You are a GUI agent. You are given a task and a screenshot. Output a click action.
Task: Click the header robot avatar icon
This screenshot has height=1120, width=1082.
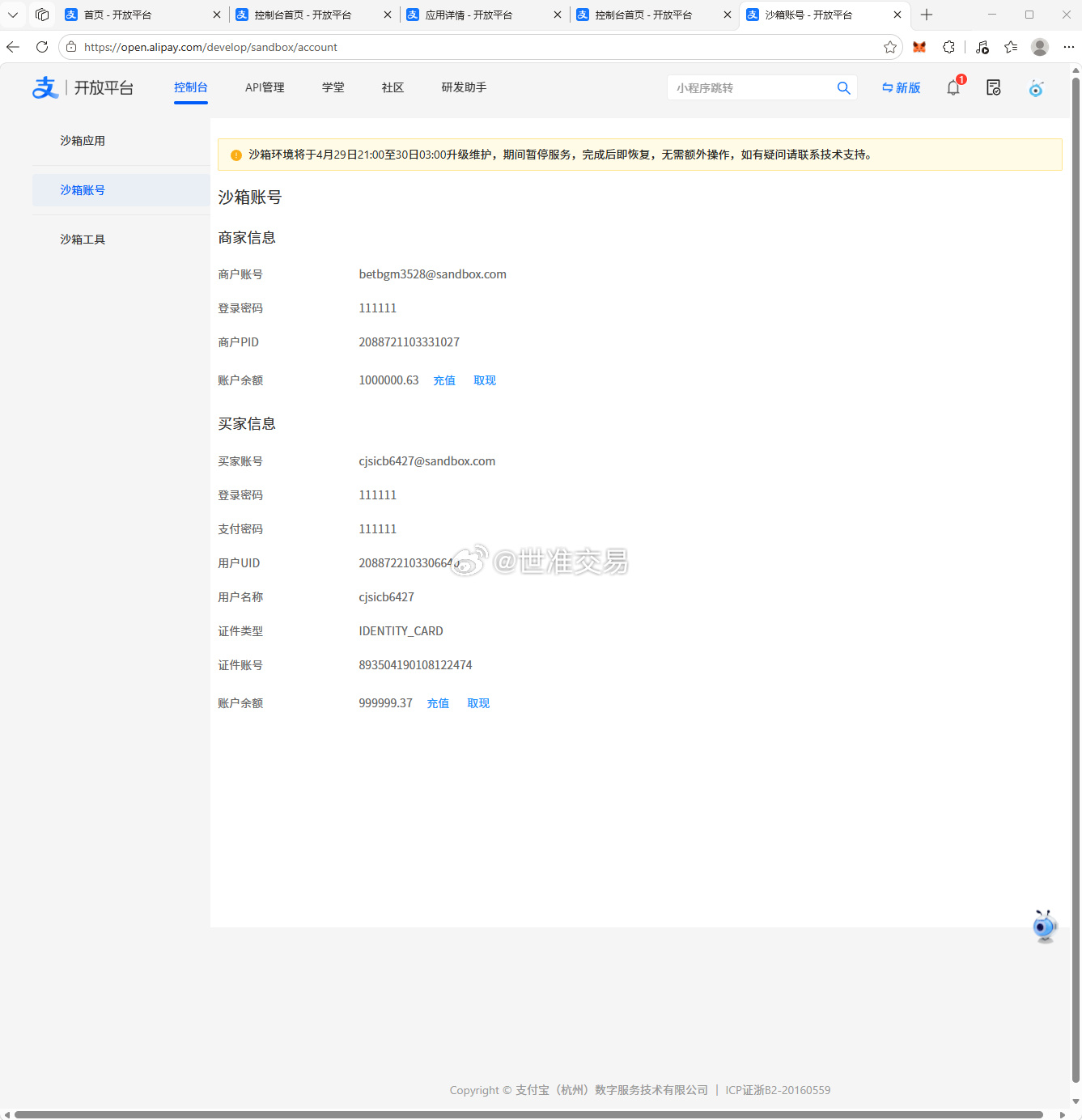(x=1036, y=87)
